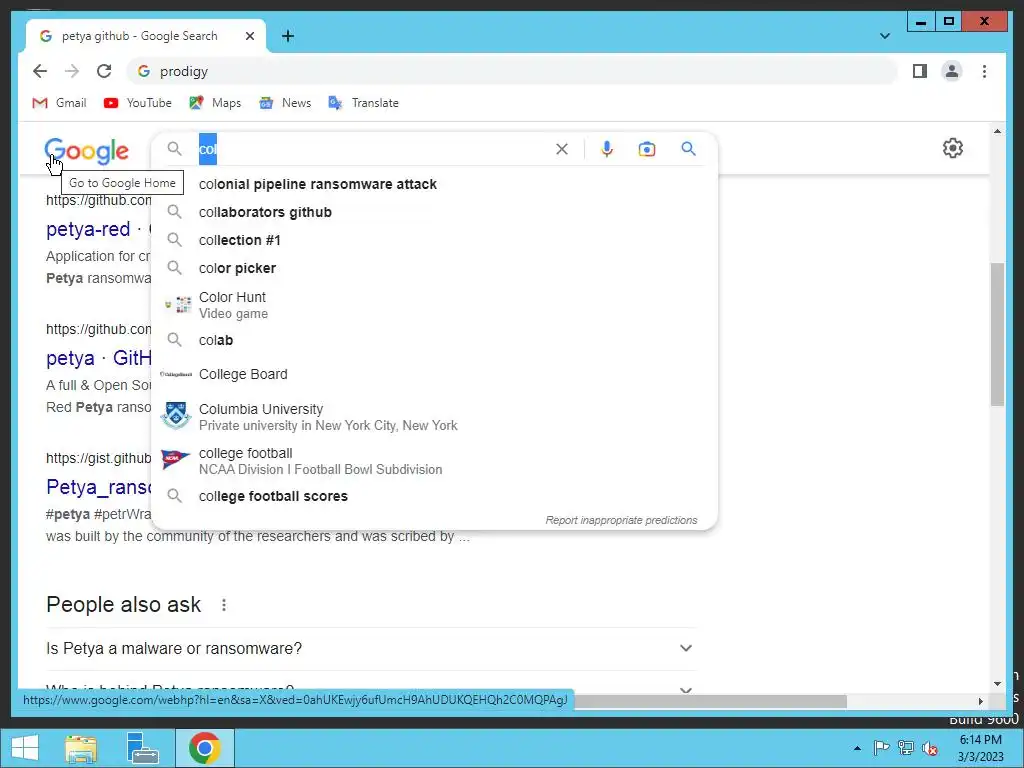
Task: Clear the search box with X
Action: coord(562,150)
